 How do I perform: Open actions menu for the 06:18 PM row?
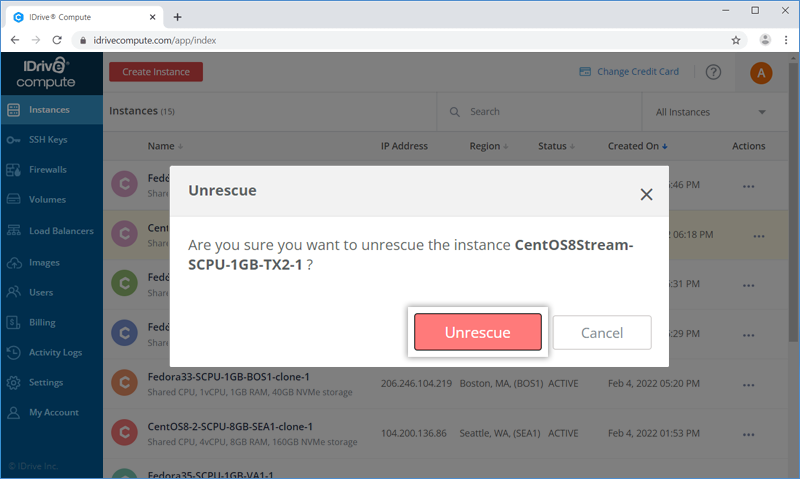click(x=759, y=236)
